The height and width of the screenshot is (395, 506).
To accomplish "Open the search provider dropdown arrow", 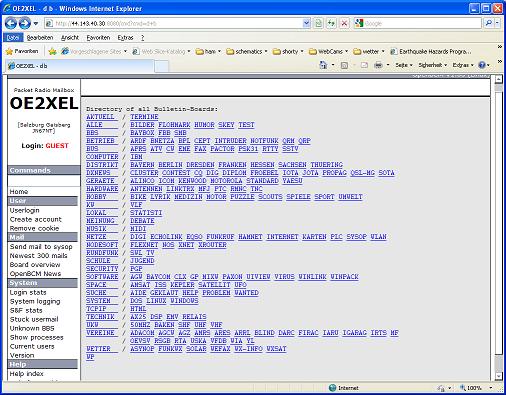I will [497, 23].
